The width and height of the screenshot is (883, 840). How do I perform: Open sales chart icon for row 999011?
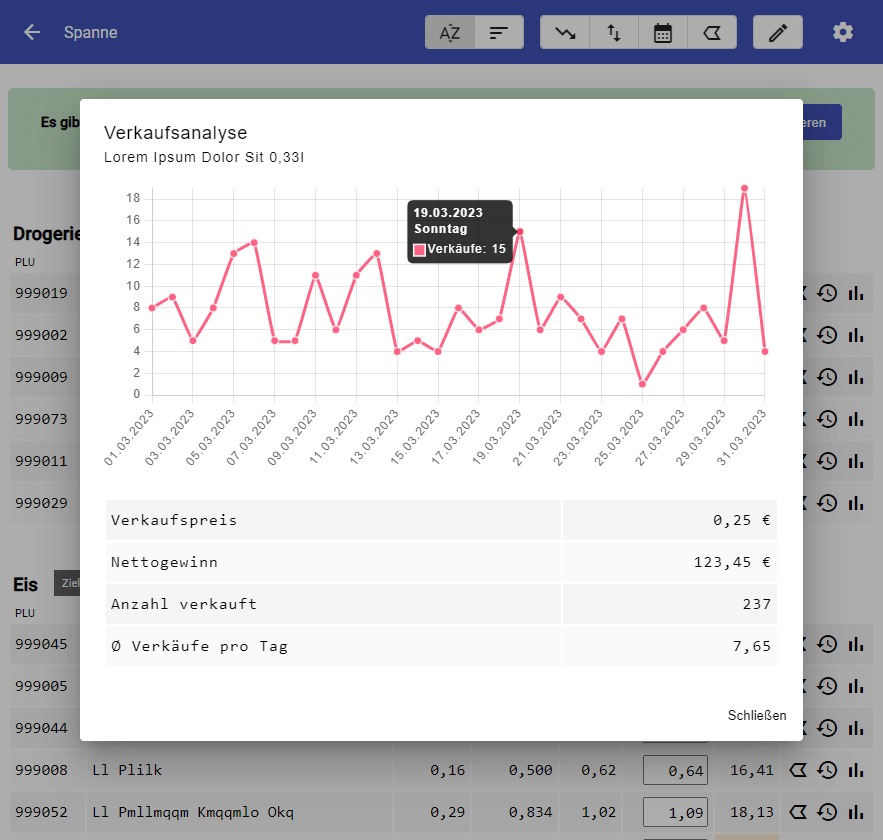856,461
